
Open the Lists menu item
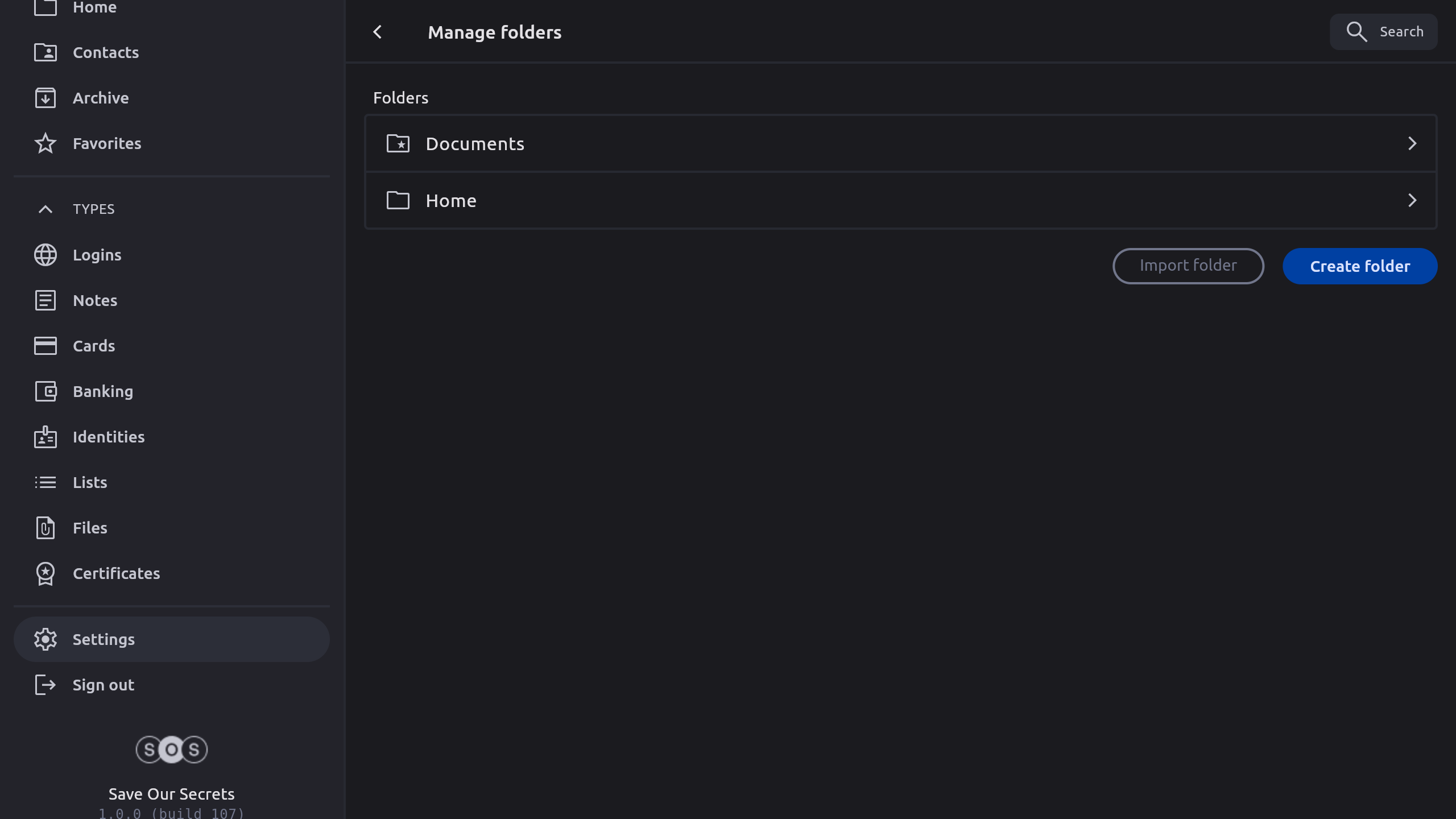tap(90, 482)
